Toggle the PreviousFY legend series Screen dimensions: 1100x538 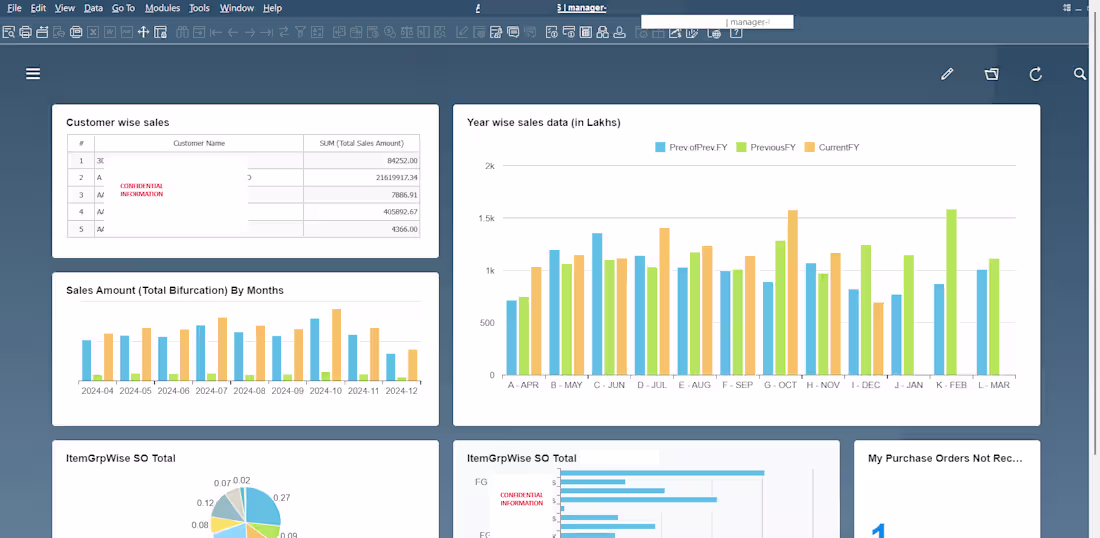[765, 147]
